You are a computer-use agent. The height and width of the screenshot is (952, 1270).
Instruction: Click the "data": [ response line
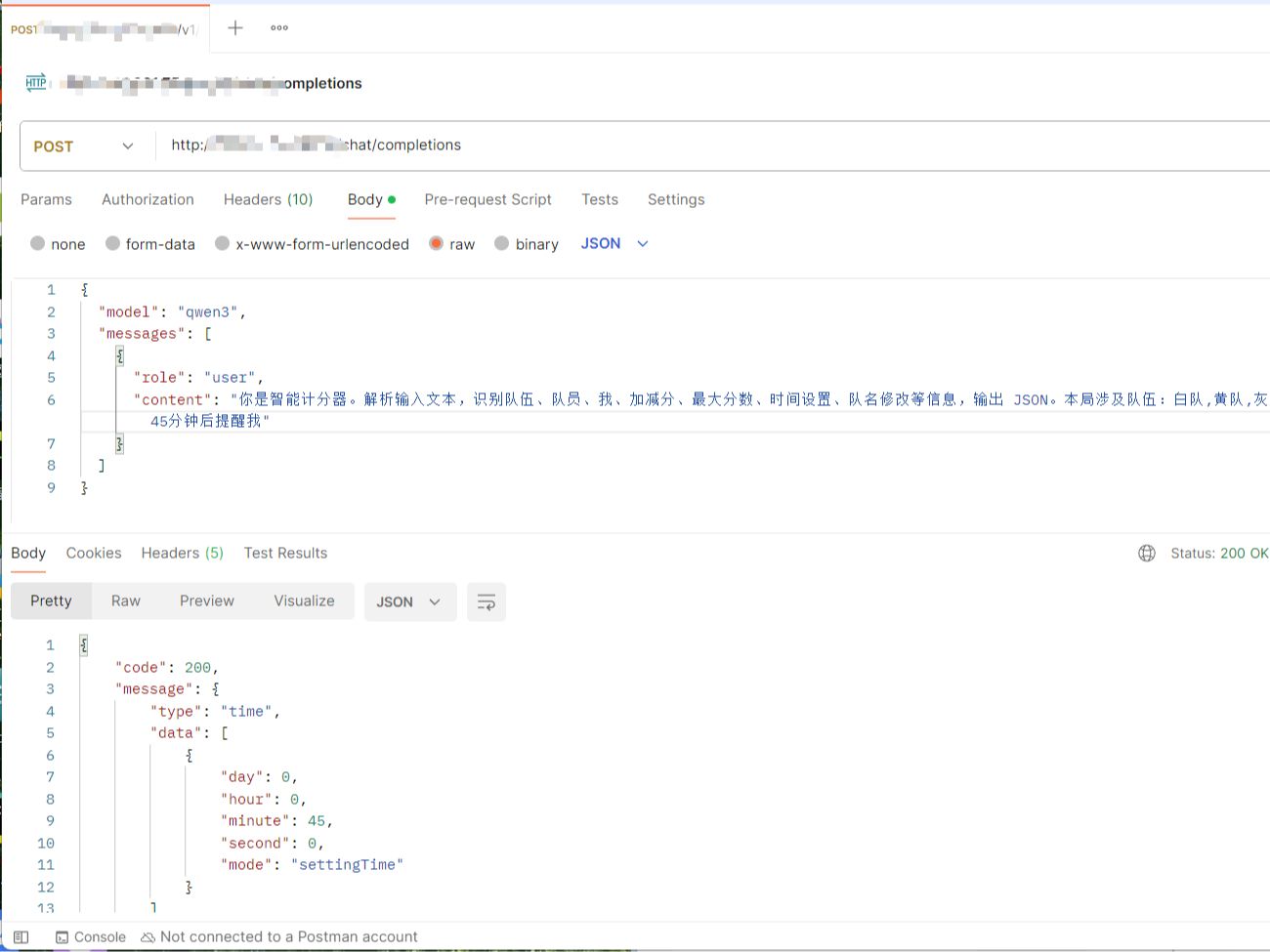click(189, 733)
